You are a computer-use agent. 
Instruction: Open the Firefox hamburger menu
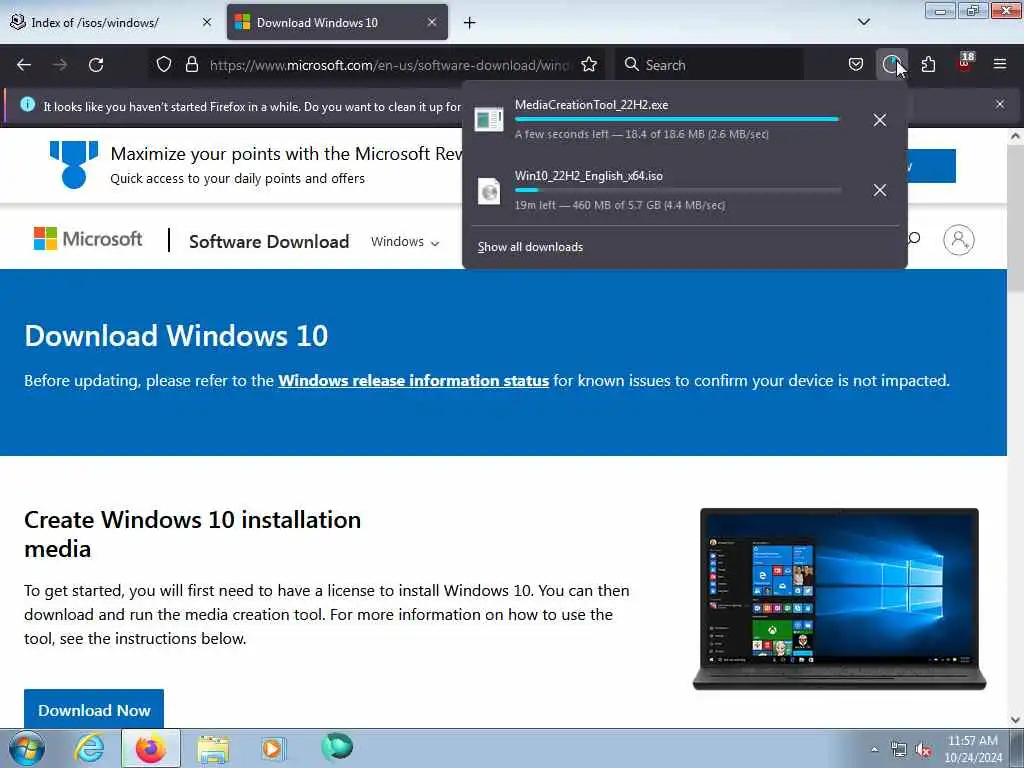click(1000, 64)
